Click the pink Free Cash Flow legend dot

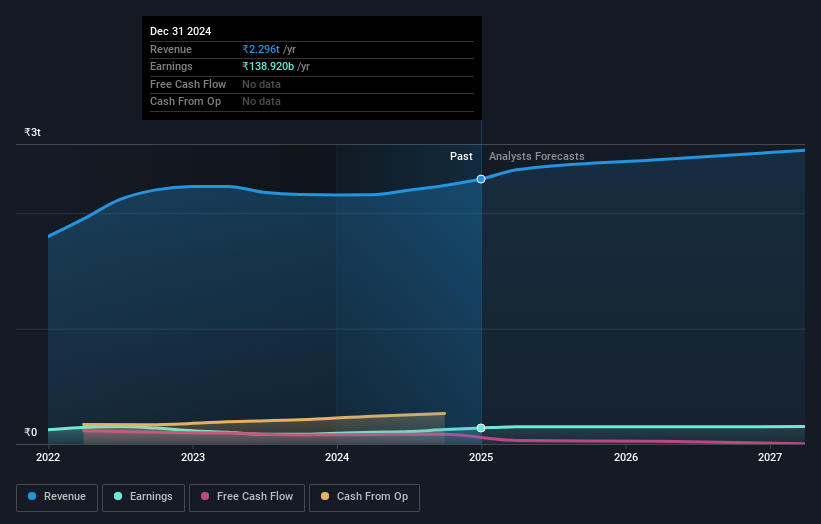[205, 496]
